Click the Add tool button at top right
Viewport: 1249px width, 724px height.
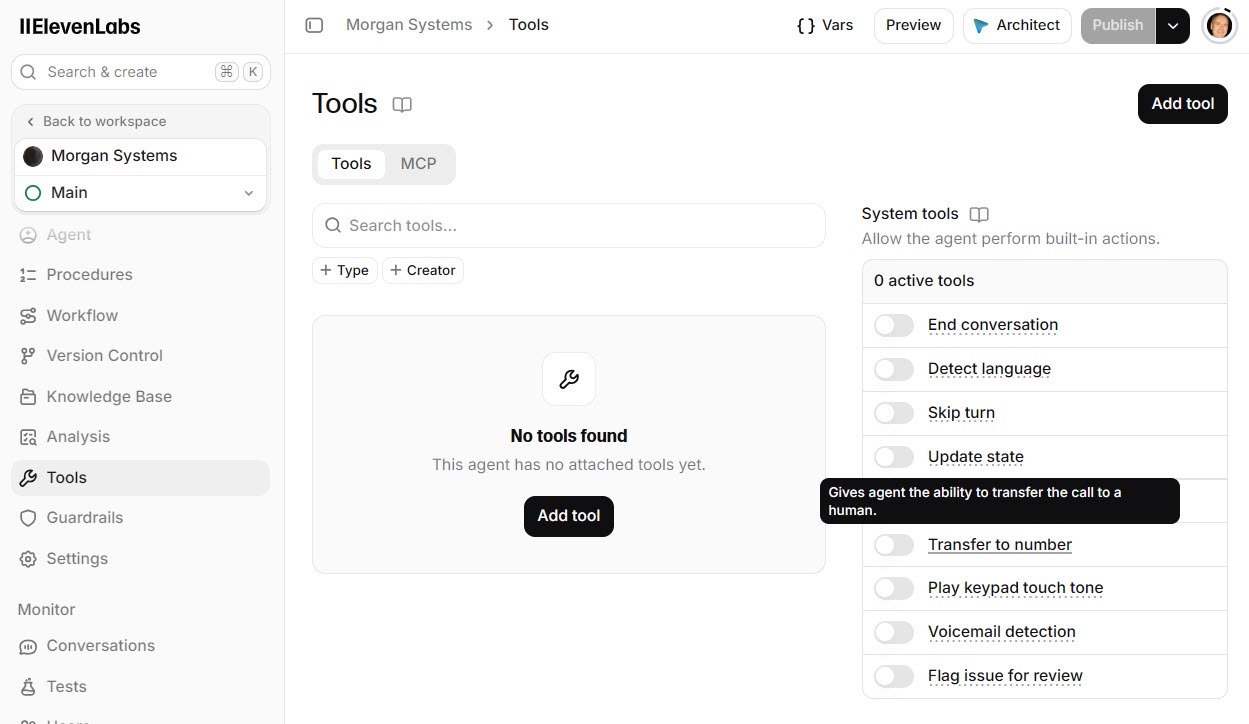click(x=1183, y=104)
